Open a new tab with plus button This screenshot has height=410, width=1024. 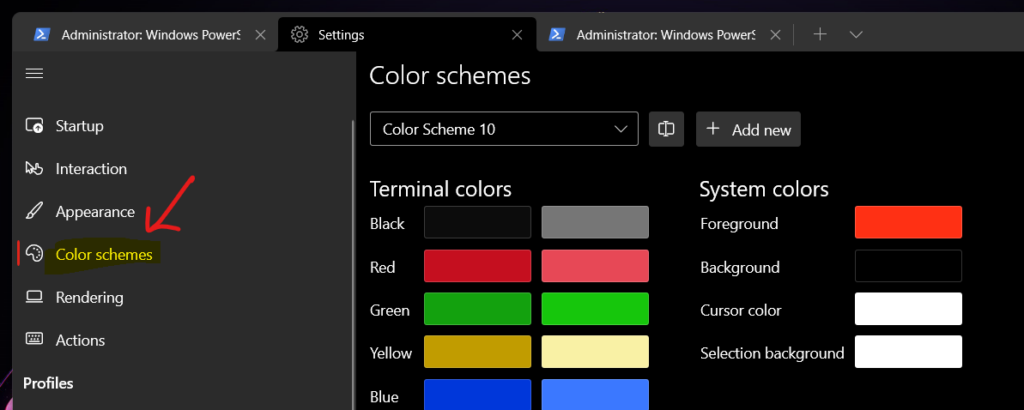point(820,34)
